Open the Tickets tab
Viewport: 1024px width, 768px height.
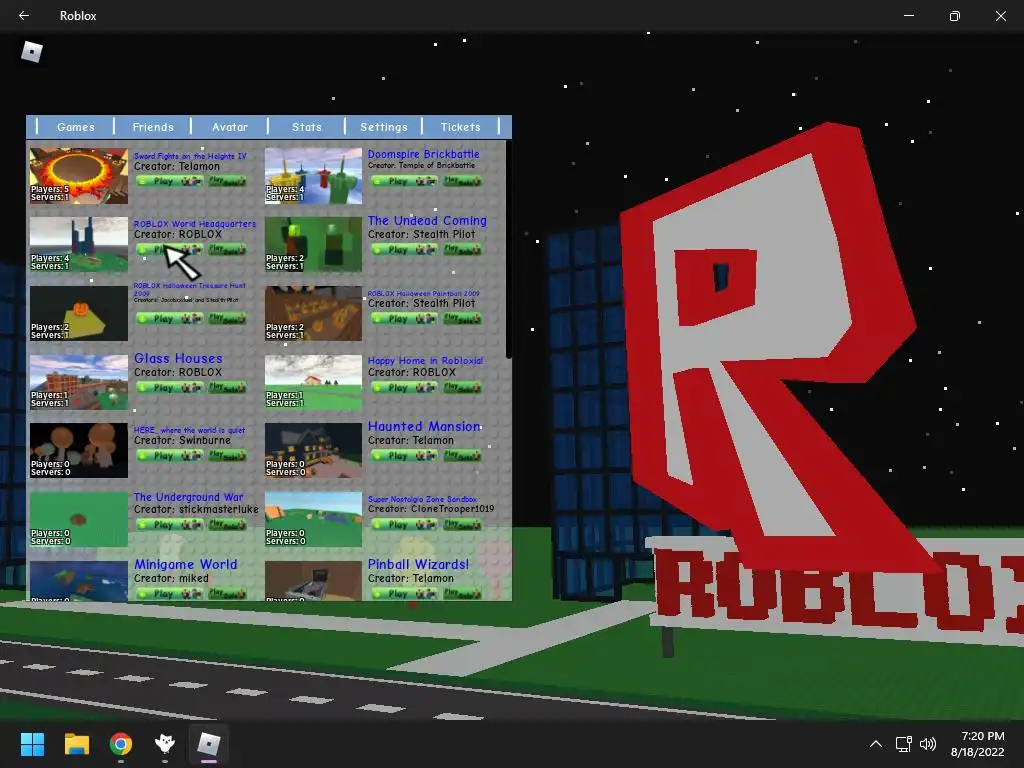(460, 127)
